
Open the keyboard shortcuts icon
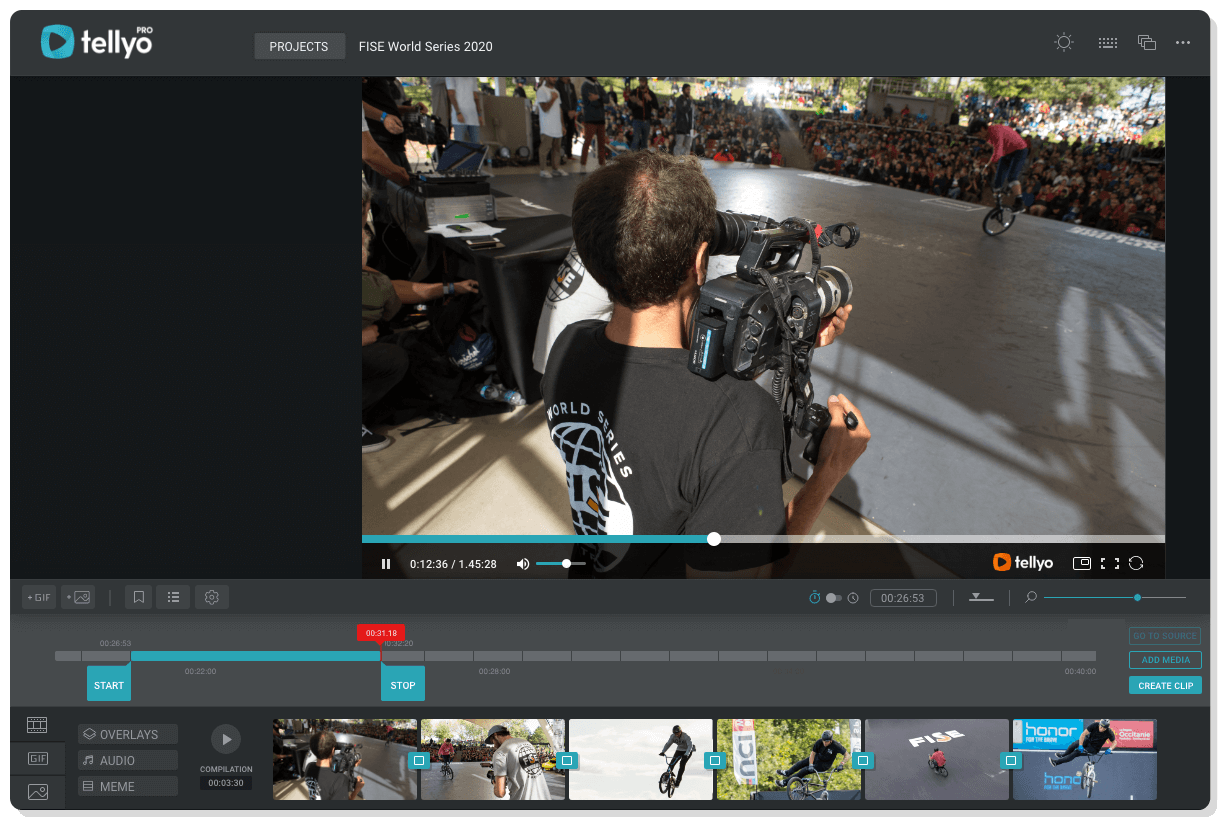point(1107,43)
